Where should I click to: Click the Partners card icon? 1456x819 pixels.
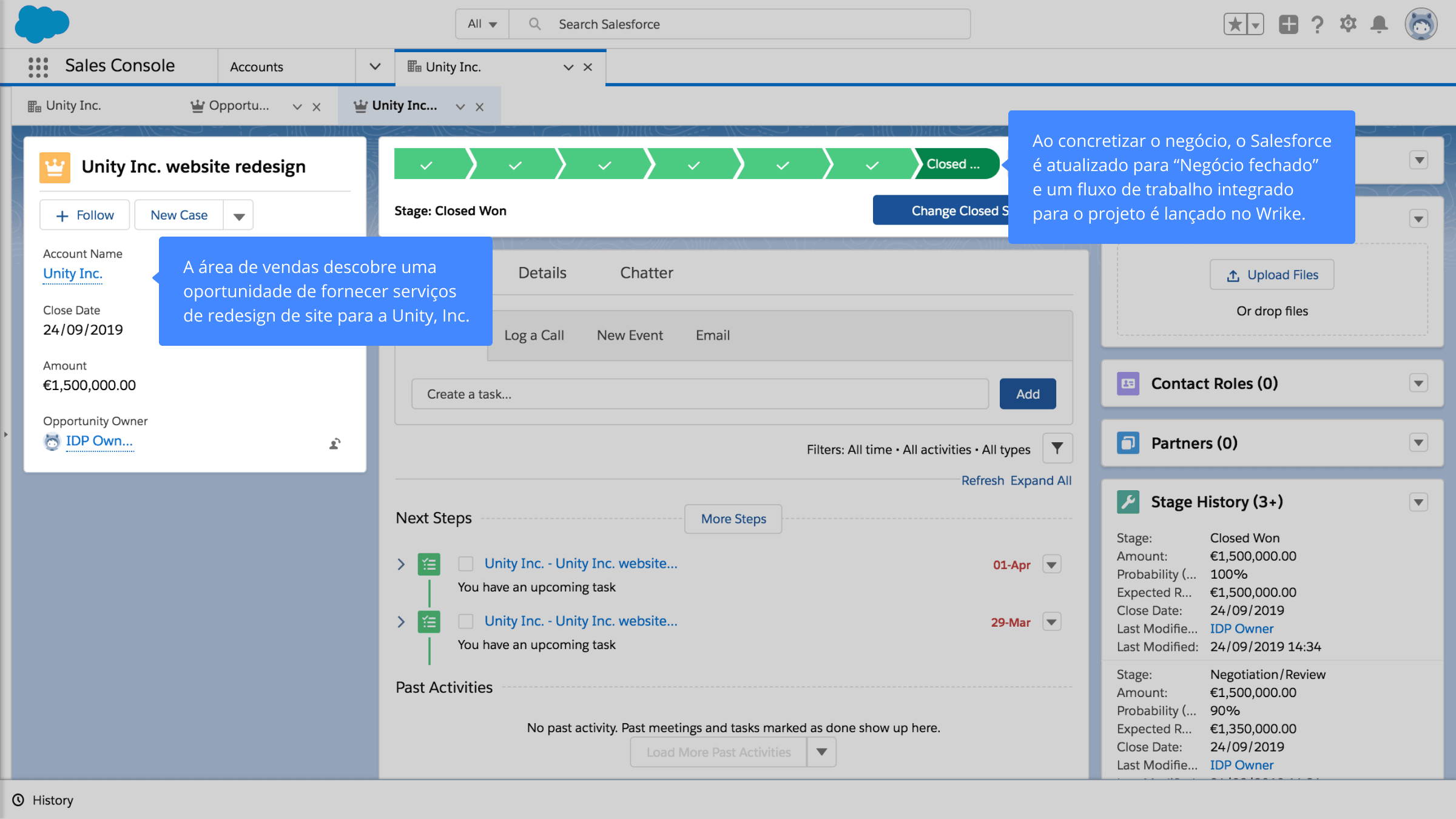coord(1128,443)
